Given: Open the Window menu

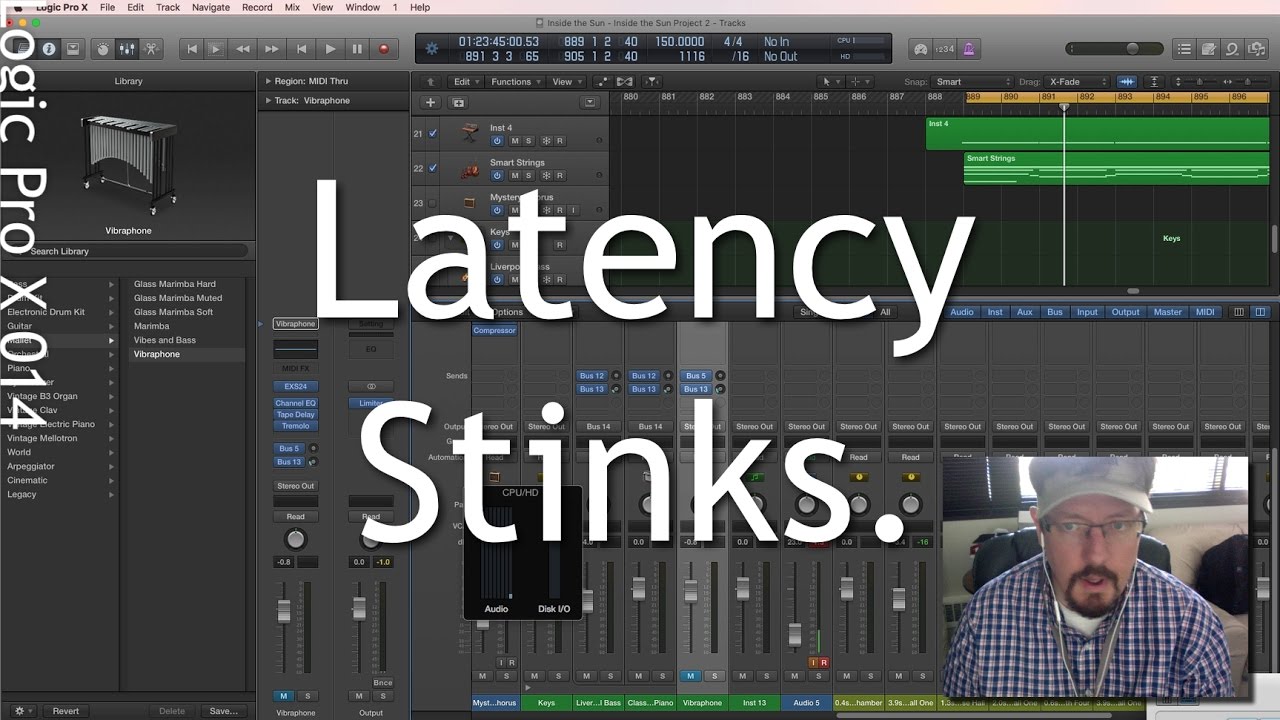Looking at the screenshot, I should tap(362, 7).
